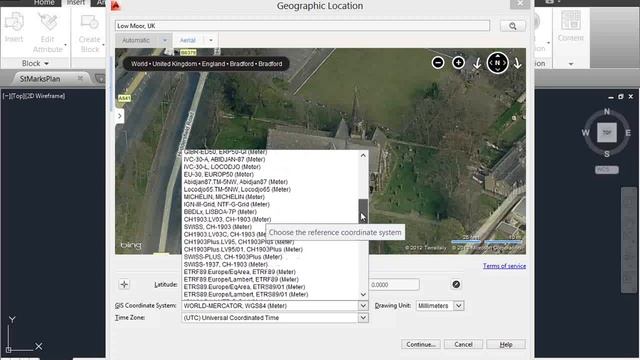Screen dimensions: 640x360
Task: Click the arrow left of the compass
Action: point(477,63)
